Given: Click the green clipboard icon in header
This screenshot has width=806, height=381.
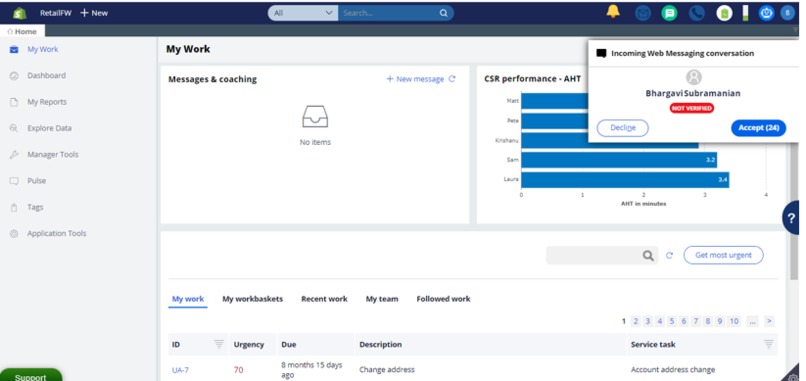Looking at the screenshot, I should tap(724, 13).
